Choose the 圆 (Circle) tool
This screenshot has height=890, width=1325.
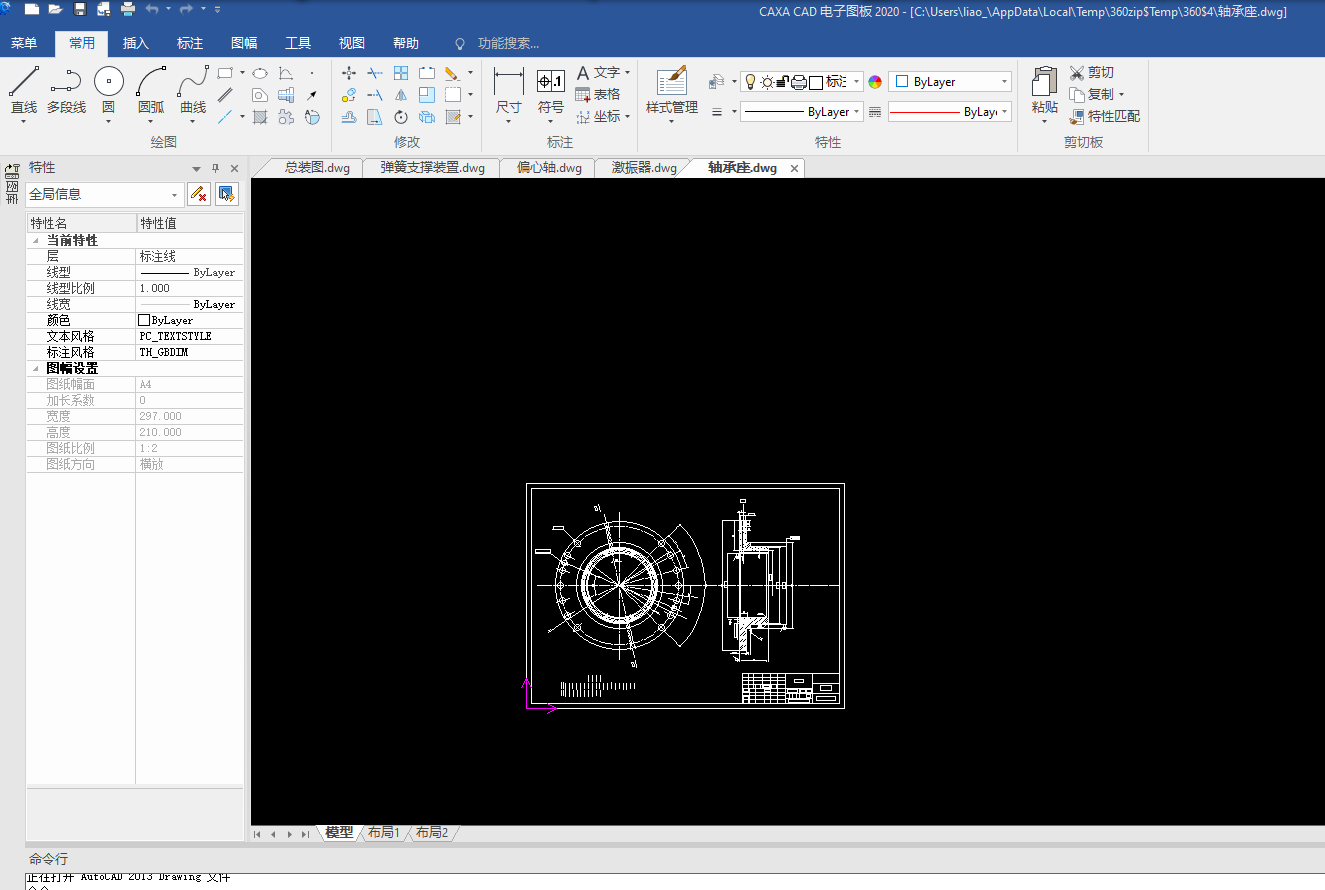pos(108,82)
